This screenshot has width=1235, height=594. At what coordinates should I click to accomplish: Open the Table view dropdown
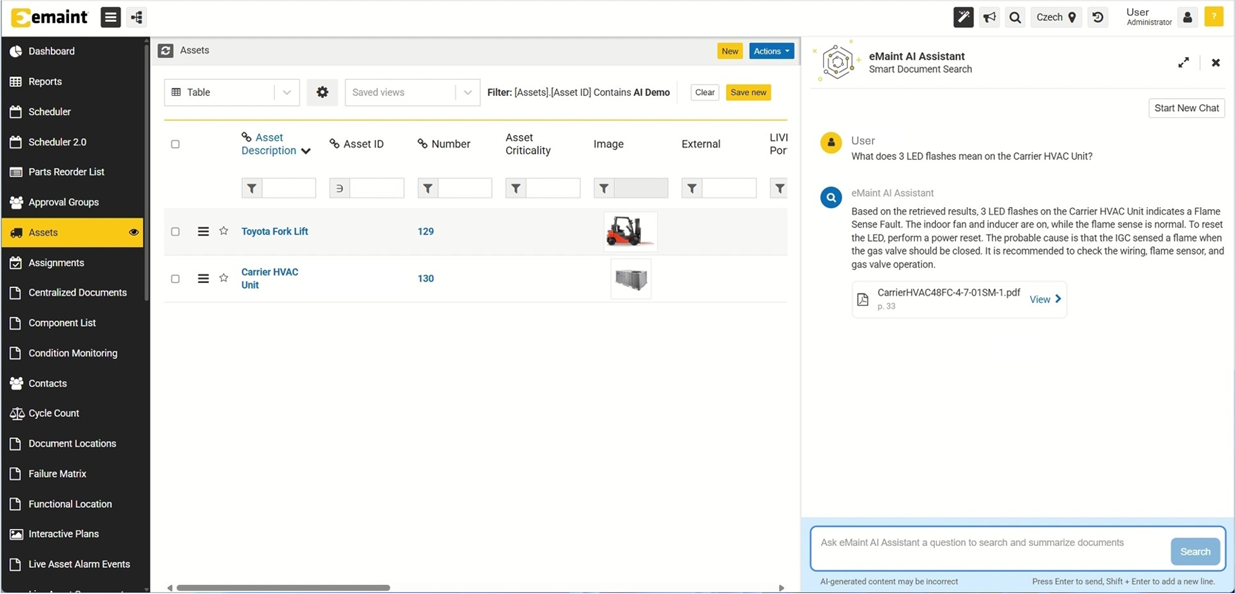232,92
